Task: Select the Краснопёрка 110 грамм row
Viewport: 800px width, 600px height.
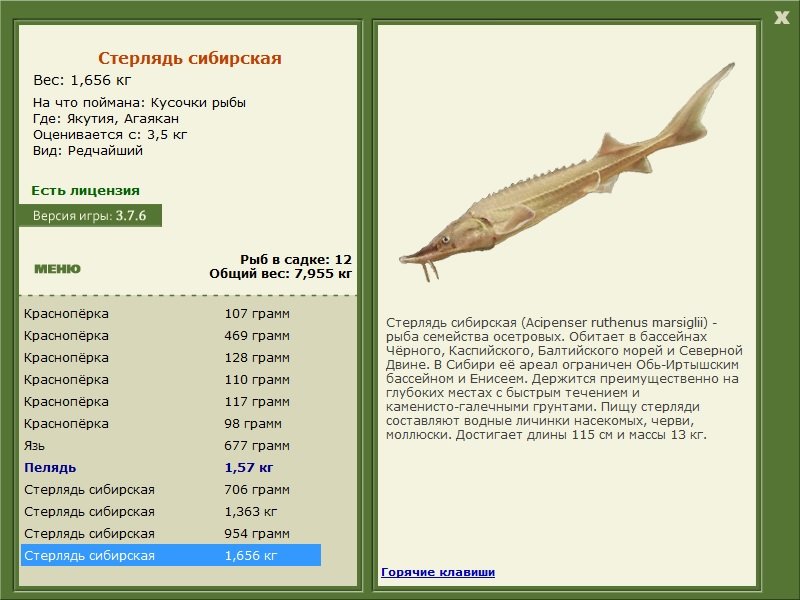Action: pyautogui.click(x=171, y=379)
